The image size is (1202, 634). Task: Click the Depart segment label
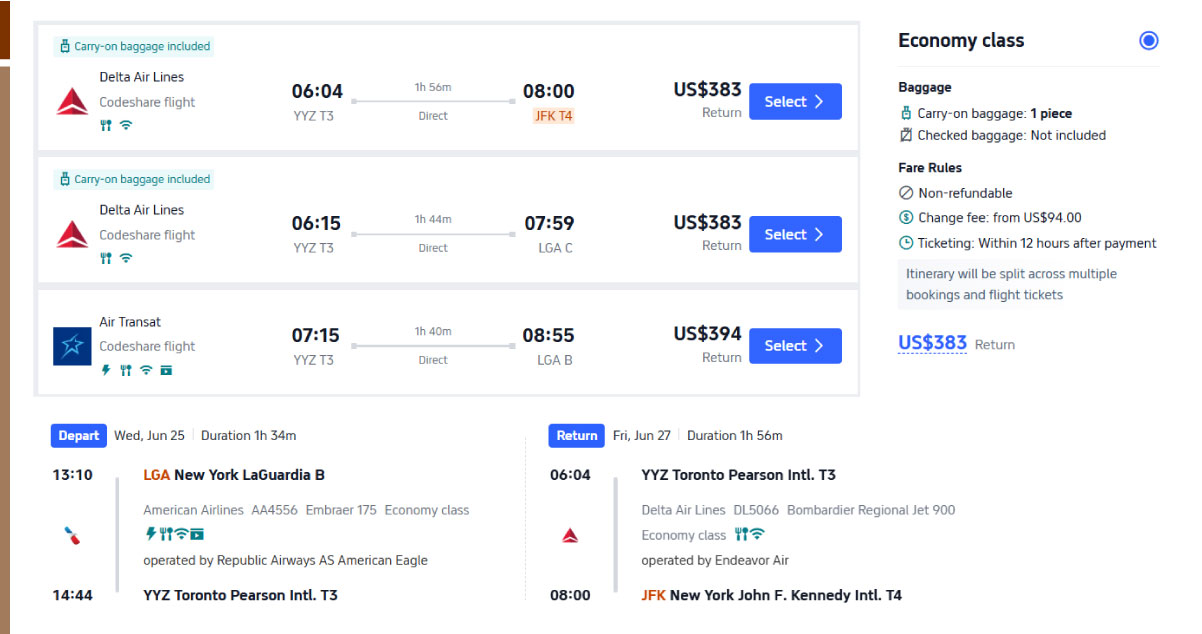pyautogui.click(x=79, y=435)
